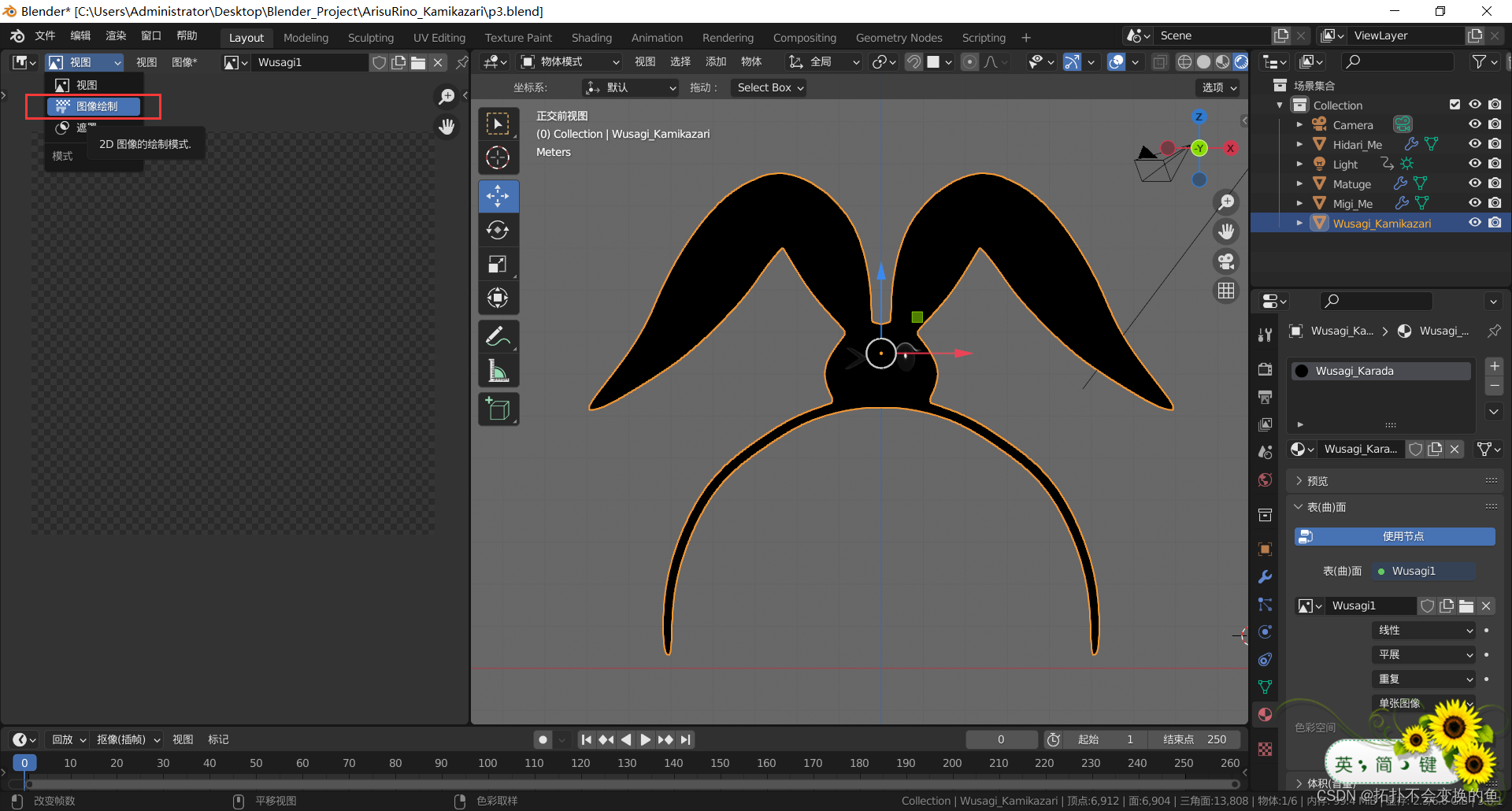The width and height of the screenshot is (1512, 811).
Task: Hide Hidari_Me object in viewport
Action: [x=1474, y=144]
